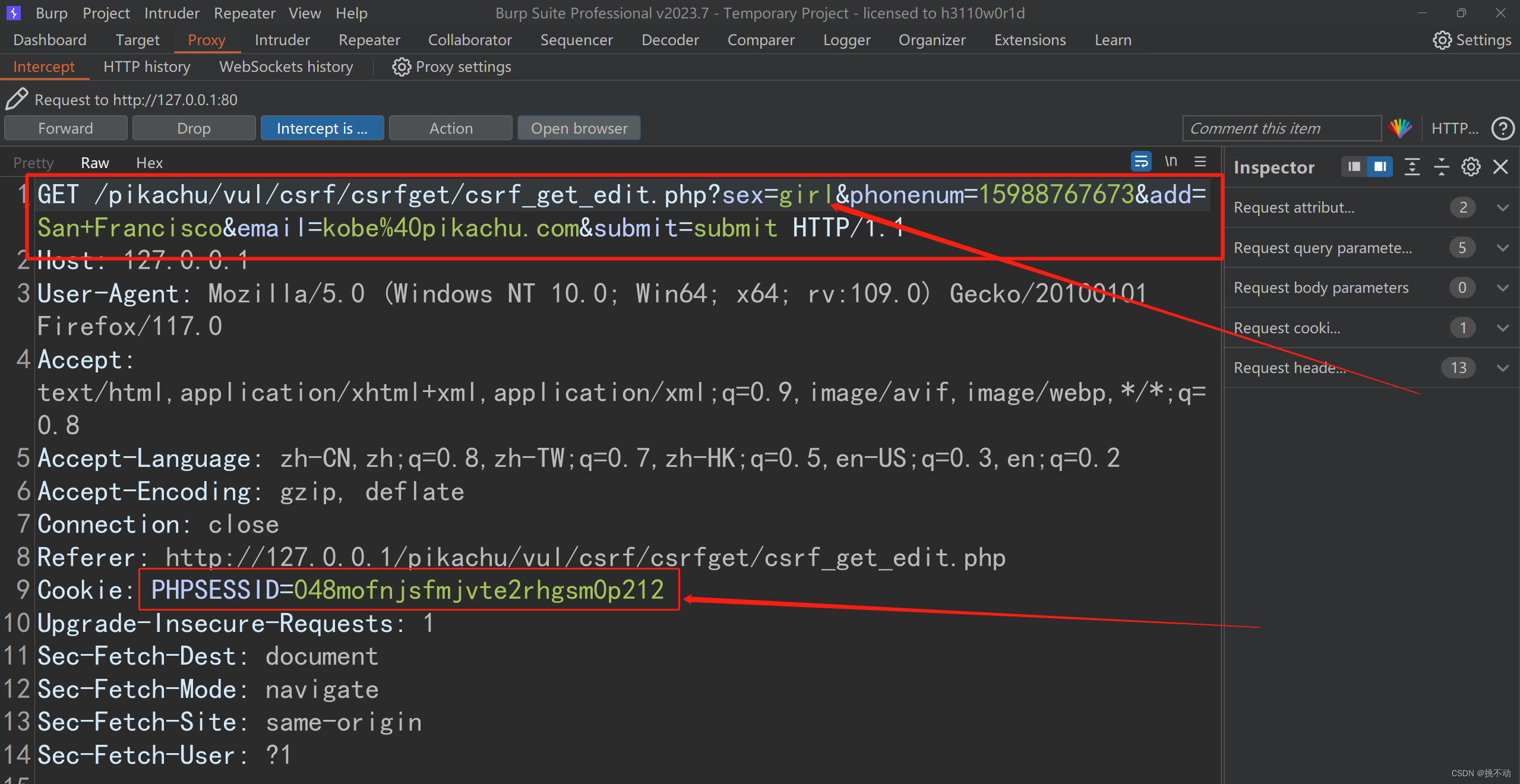Image resolution: width=1520 pixels, height=784 pixels.
Task: Collapse all Inspector sections icon
Action: (1441, 167)
